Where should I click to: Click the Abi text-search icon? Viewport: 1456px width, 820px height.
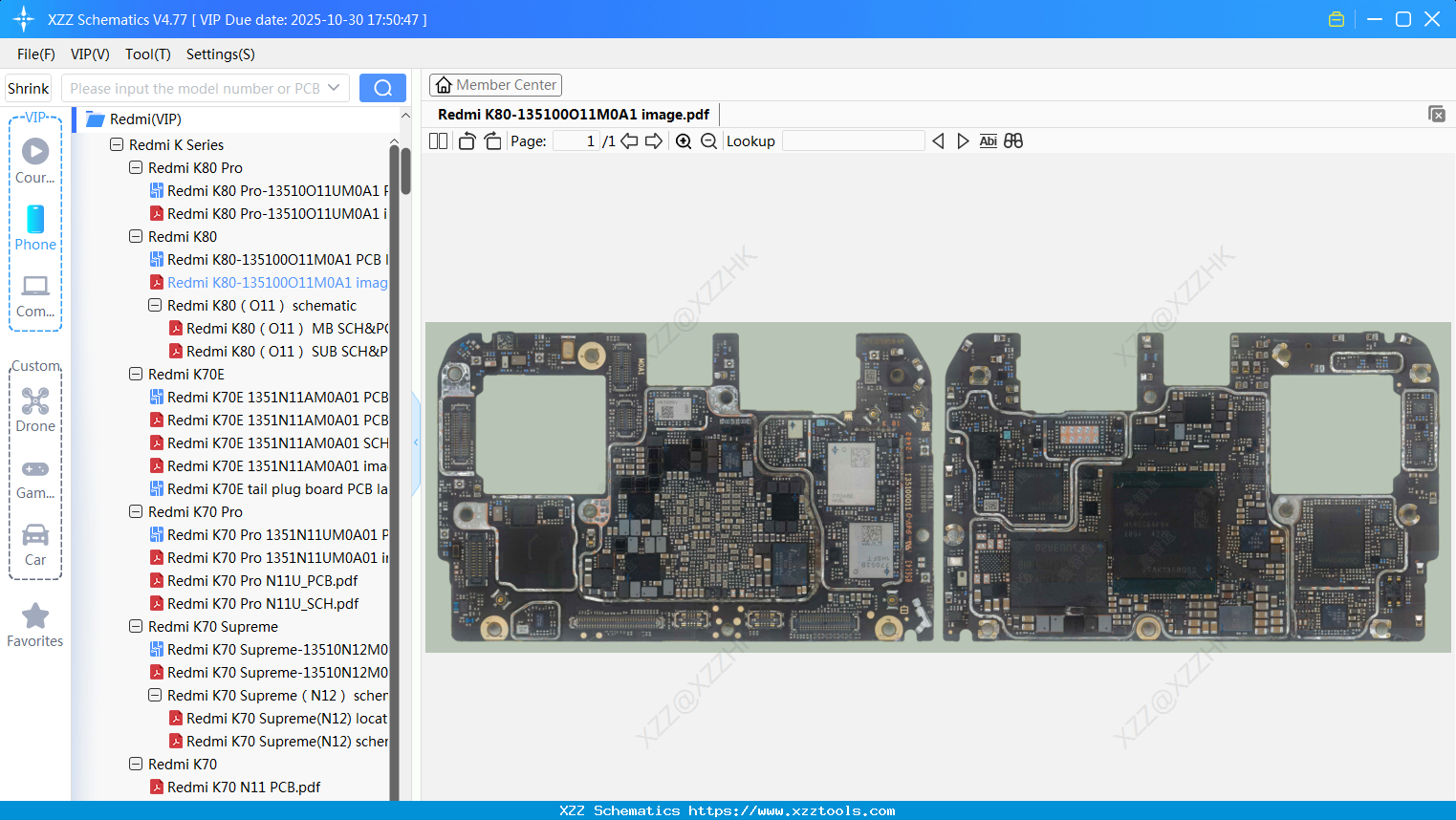[988, 140]
